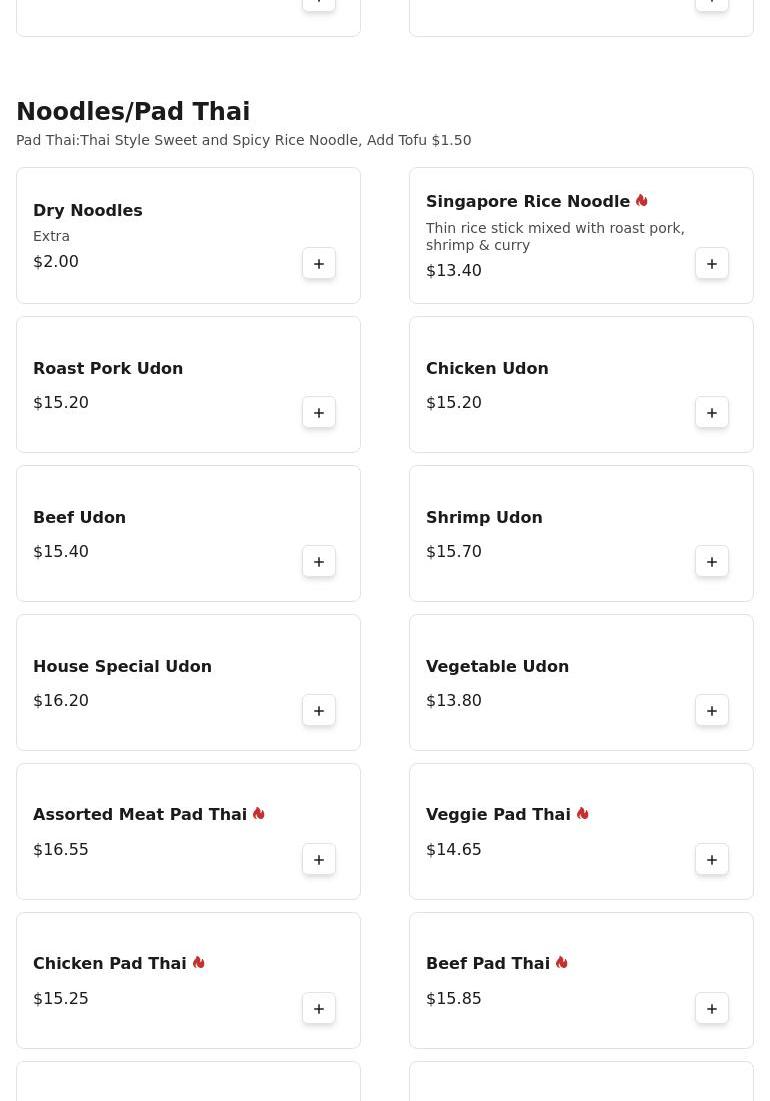Add Dry Noodles to the order
Screen dimensions: 770x1101
coord(319,264)
